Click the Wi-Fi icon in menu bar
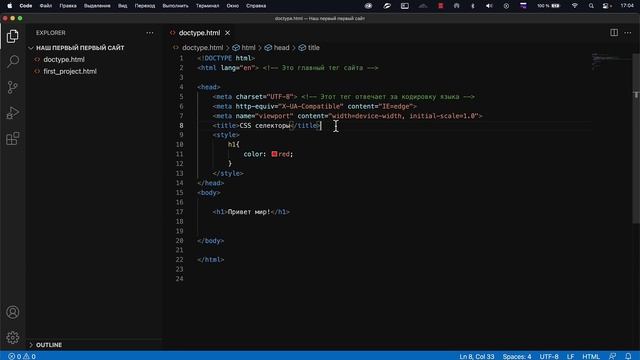Screen dimensions: 640x360 pos(575,6)
